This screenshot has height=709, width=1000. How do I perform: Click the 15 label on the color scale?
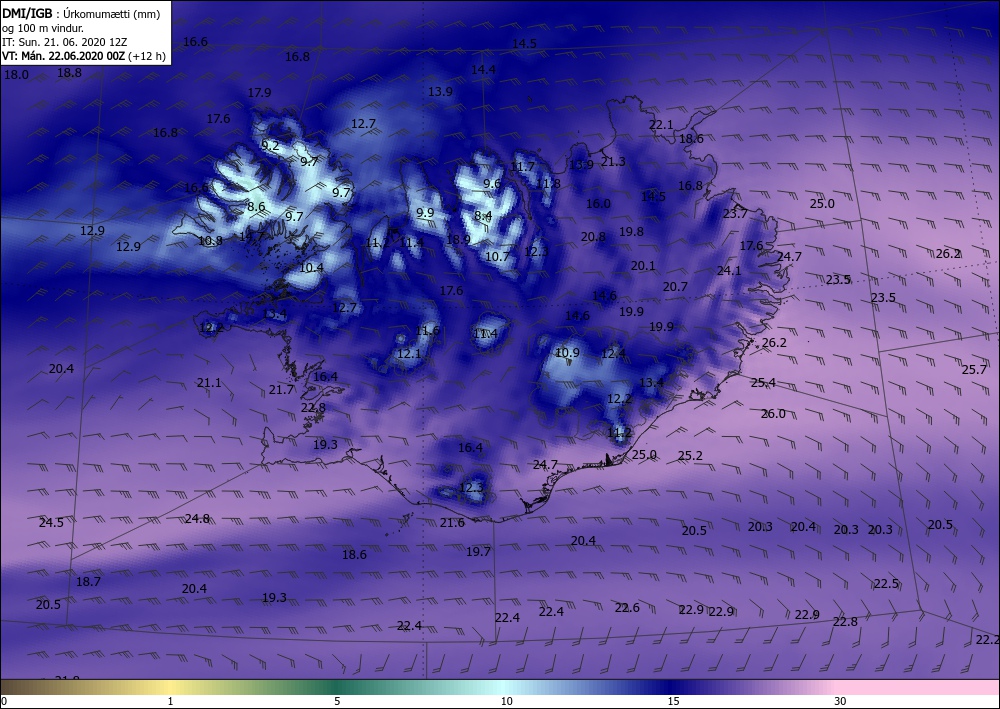pyautogui.click(x=673, y=701)
